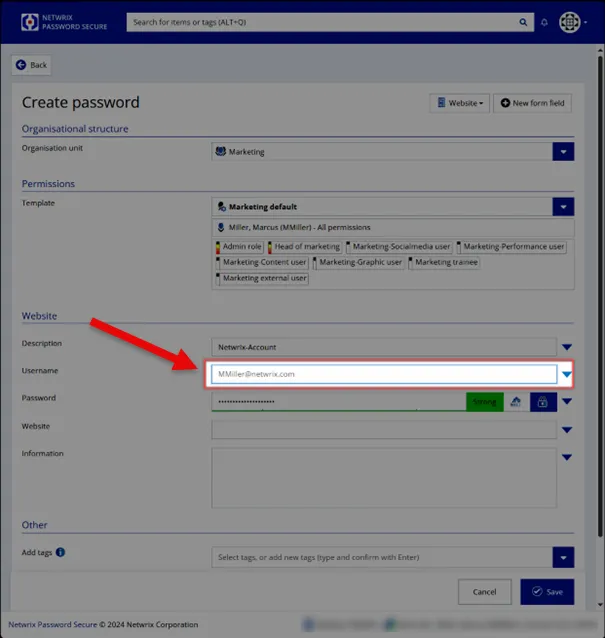Image resolution: width=605 pixels, height=638 pixels.
Task: Click the Marketing default template icon
Action: click(x=222, y=207)
